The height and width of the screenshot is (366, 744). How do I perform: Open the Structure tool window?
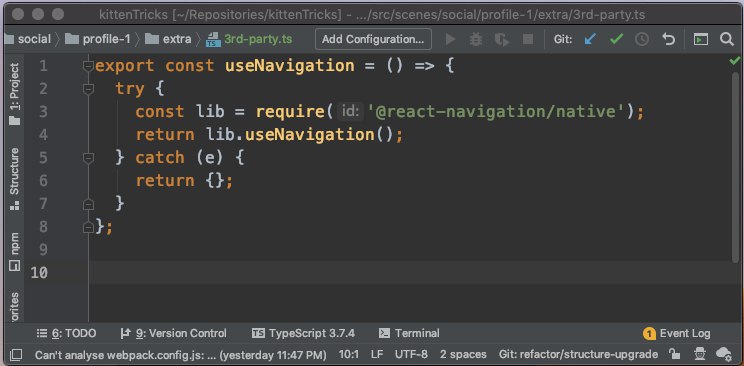15,178
